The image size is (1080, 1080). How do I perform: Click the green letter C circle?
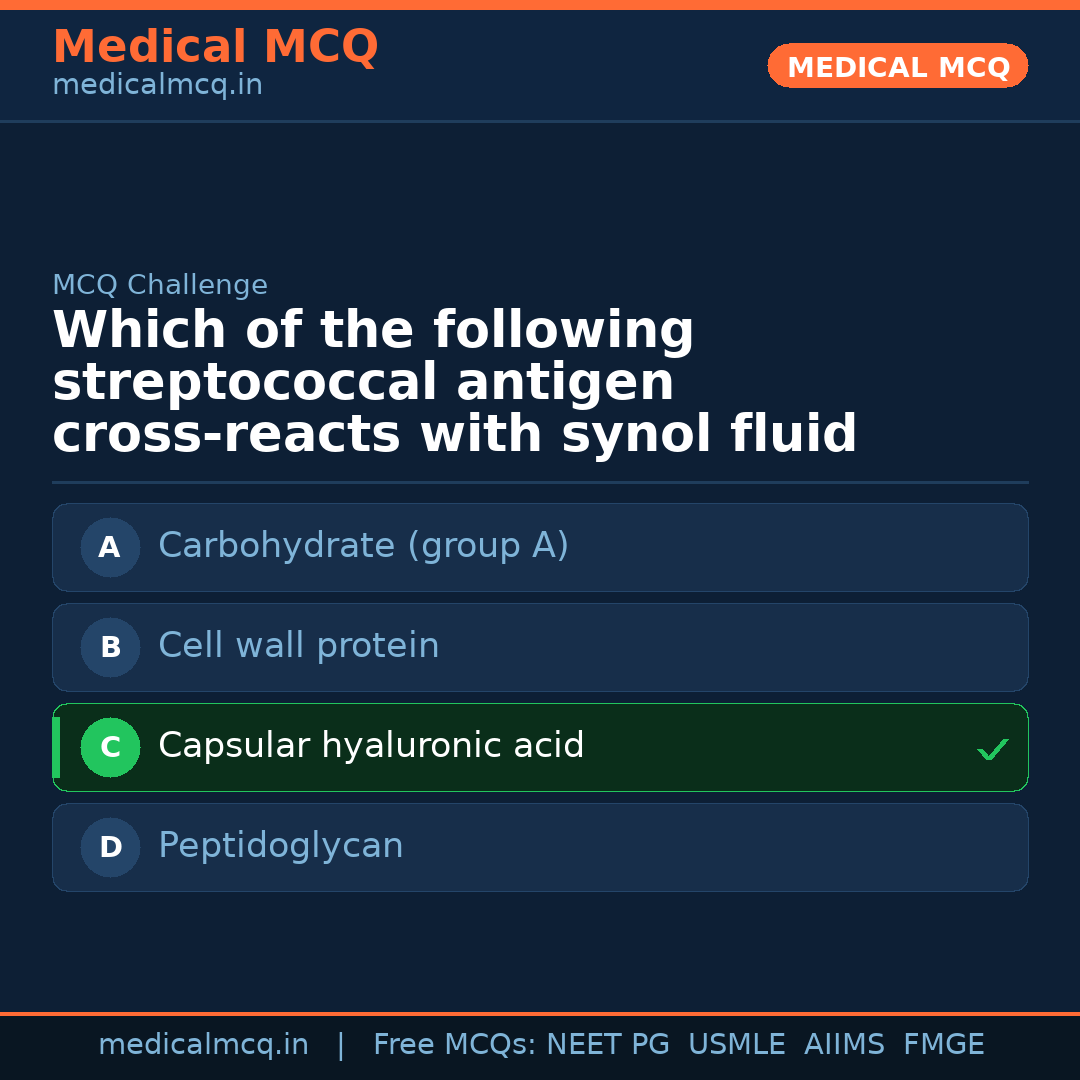coord(110,747)
